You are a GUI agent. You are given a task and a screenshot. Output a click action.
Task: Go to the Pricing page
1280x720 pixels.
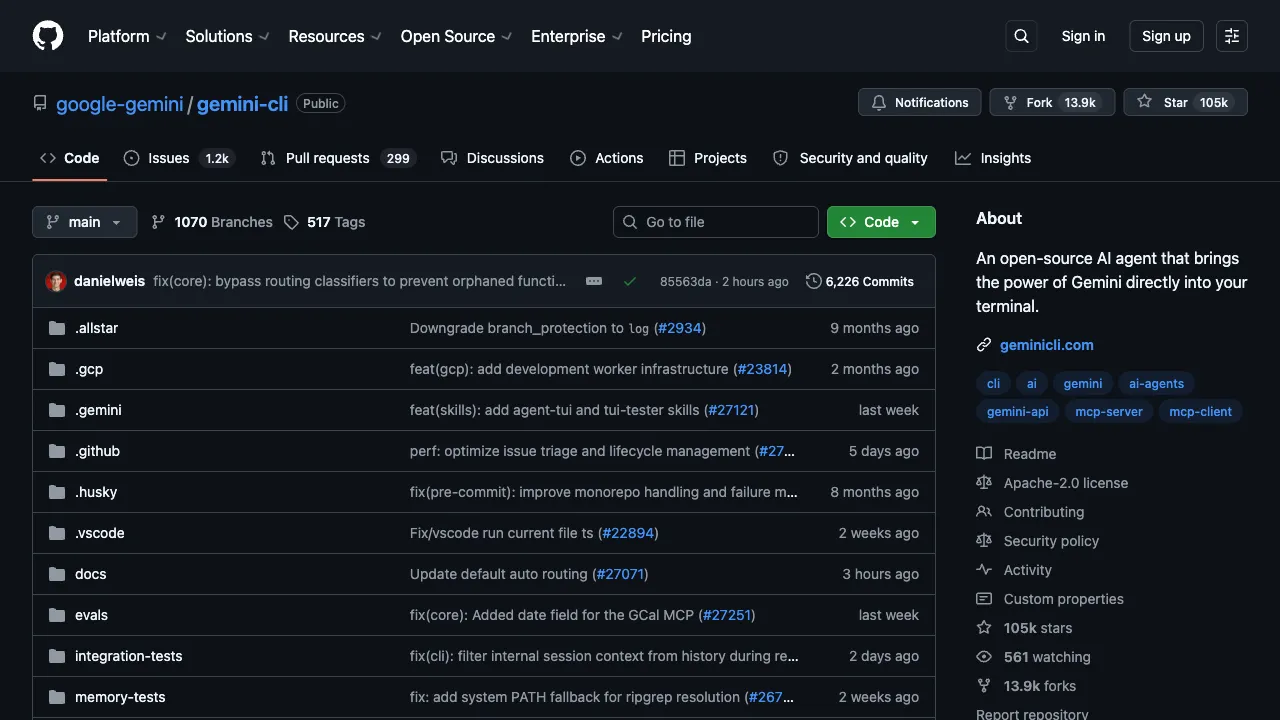point(666,36)
